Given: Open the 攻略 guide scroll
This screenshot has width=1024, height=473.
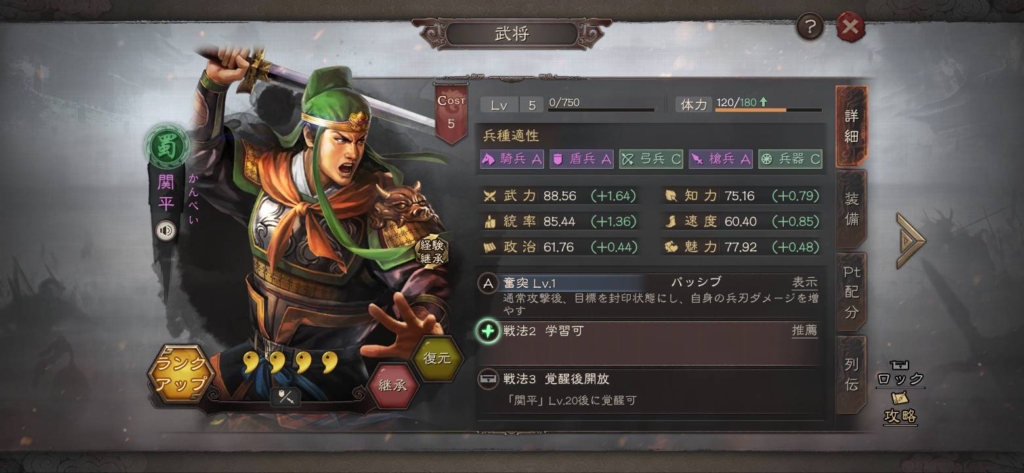Looking at the screenshot, I should 901,410.
